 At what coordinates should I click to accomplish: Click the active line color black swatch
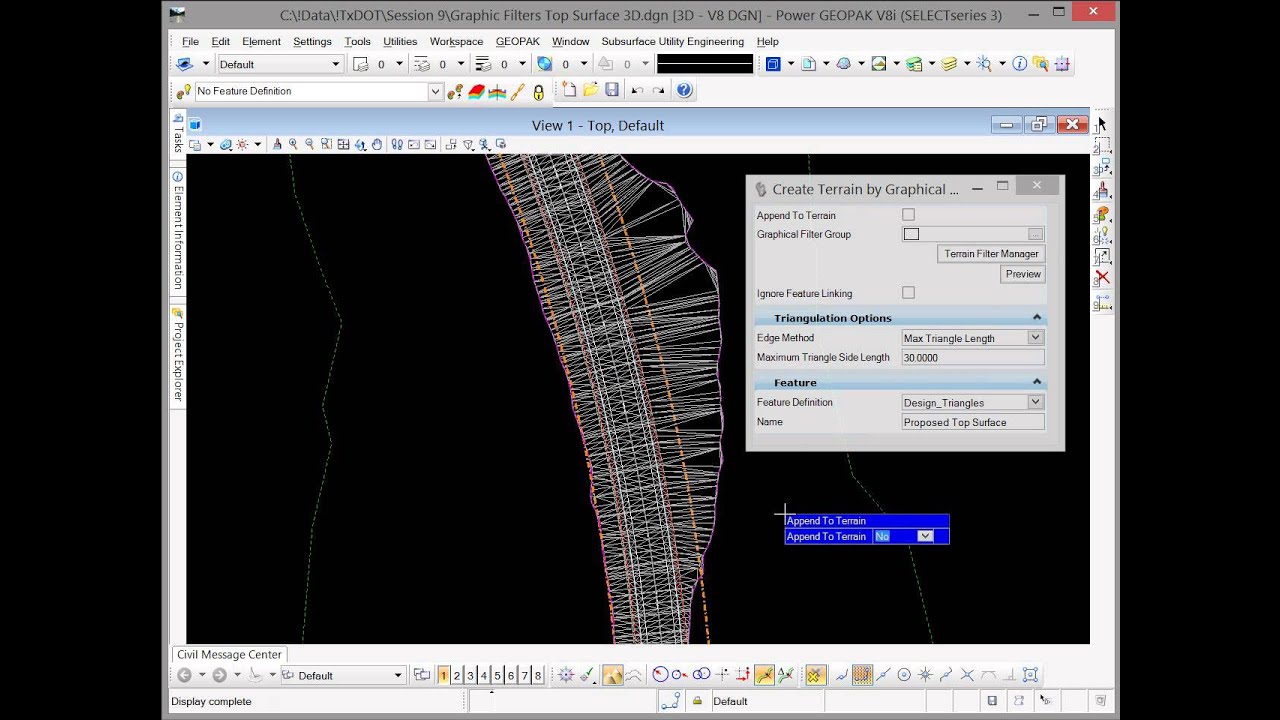(704, 64)
